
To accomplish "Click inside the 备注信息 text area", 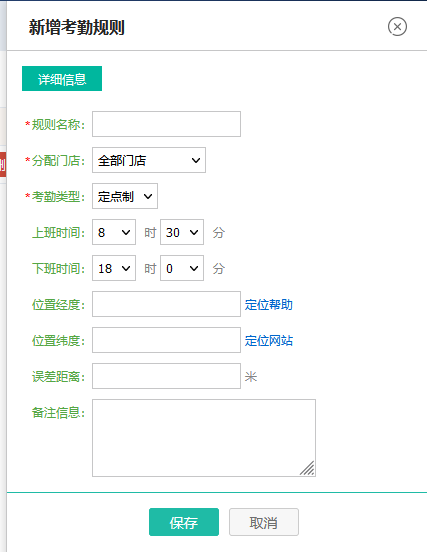I will 204,438.
